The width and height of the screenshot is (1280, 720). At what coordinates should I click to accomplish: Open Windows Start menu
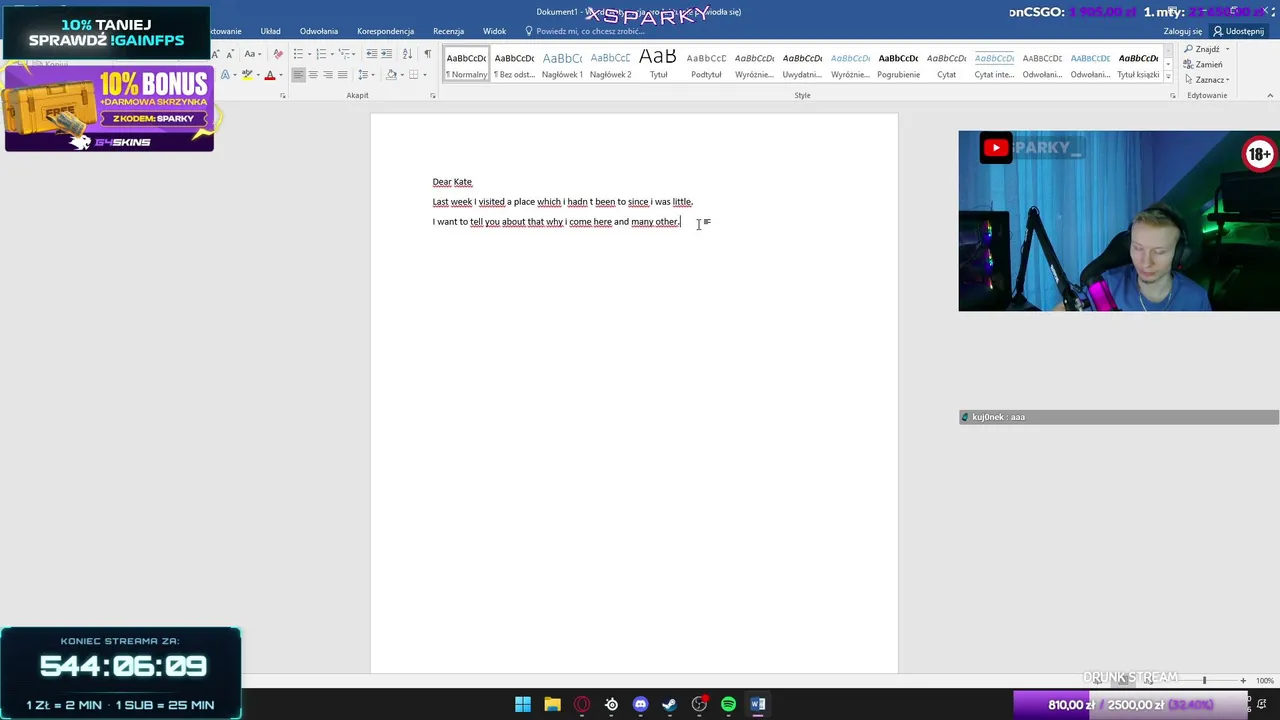point(523,704)
